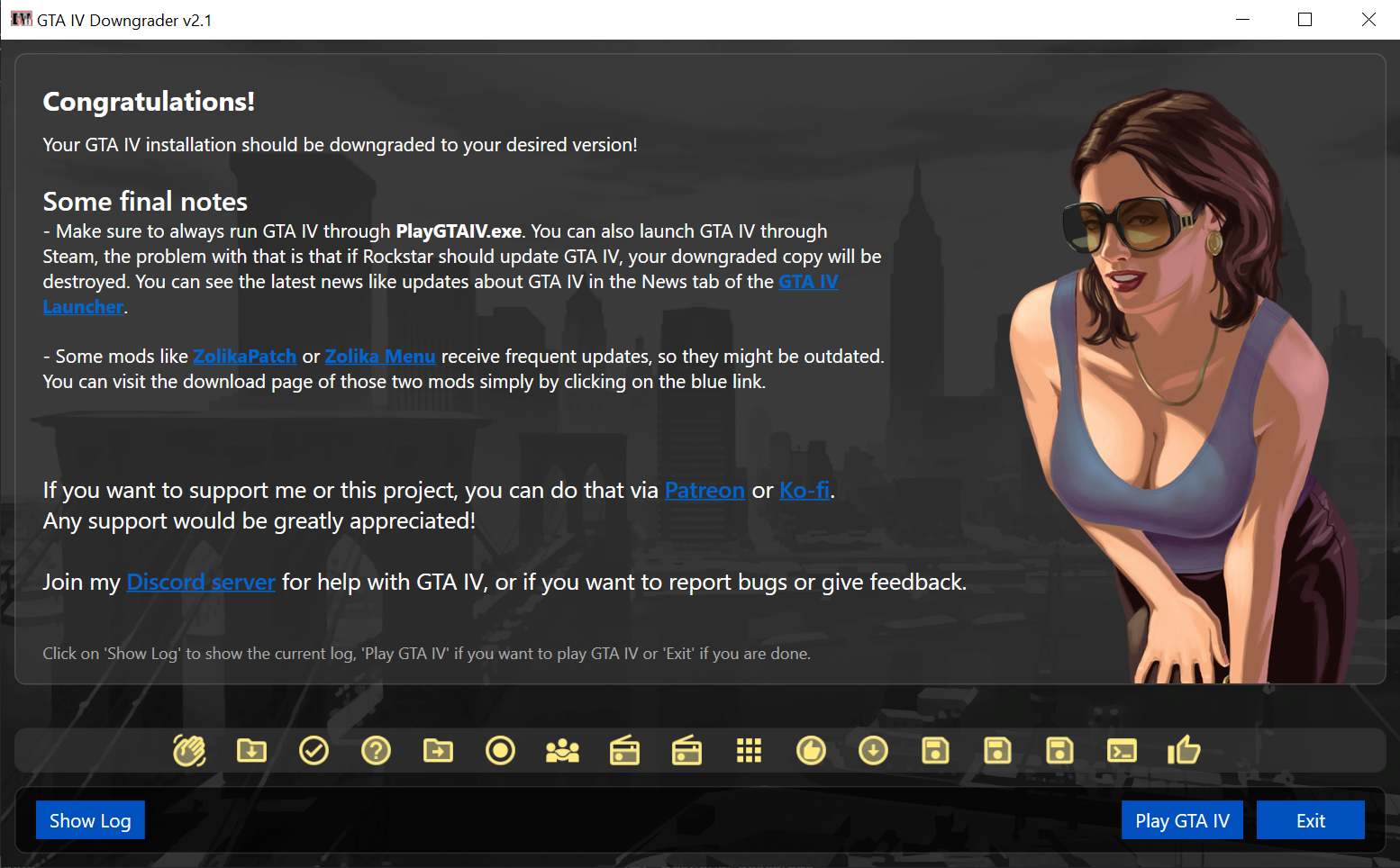Select the people group step icon
This screenshot has height=868, width=1400.
pos(562,750)
